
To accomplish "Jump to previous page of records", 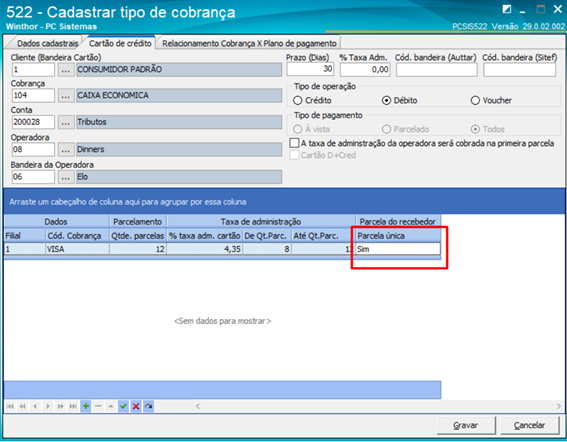I will tap(22, 407).
